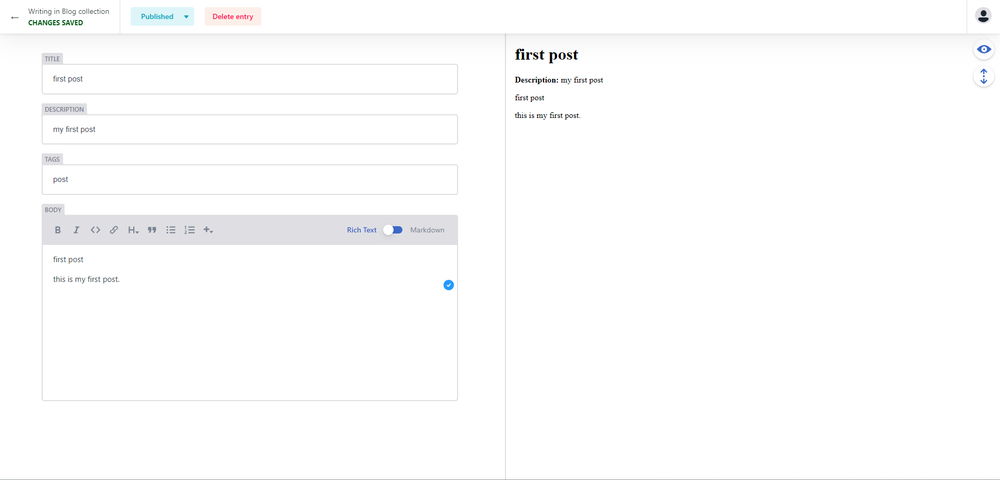Apply italic formatting in body toolbar
This screenshot has height=480, width=1000.
coord(76,230)
